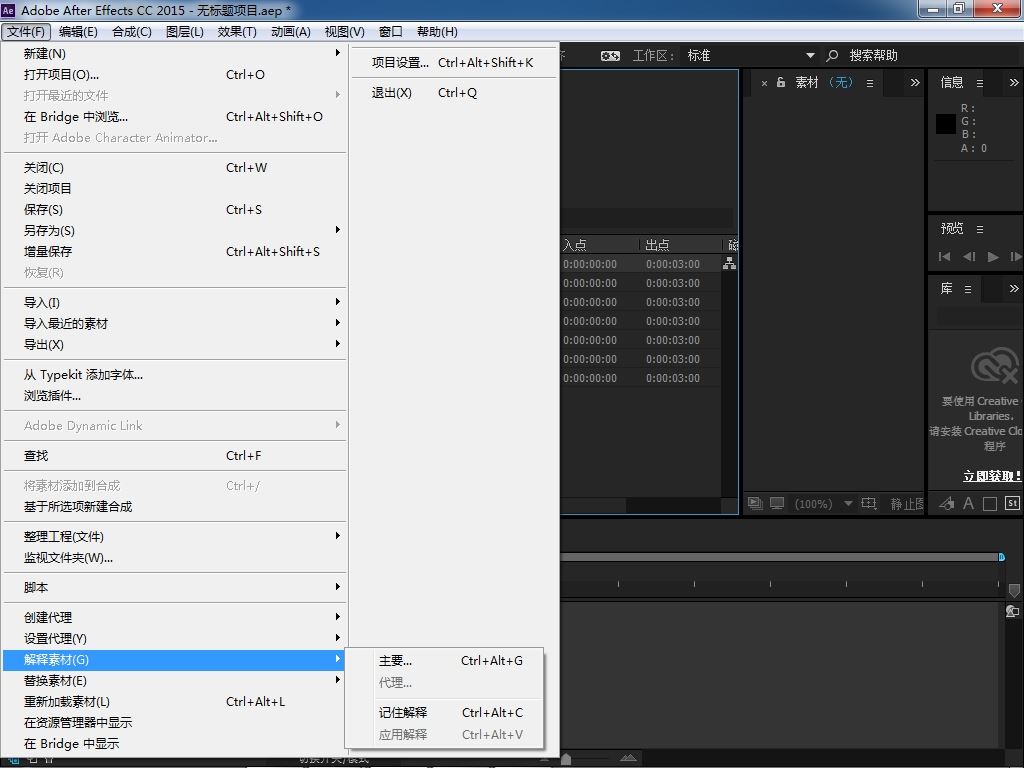Open the 帮助(H) menu
Image resolution: width=1024 pixels, height=768 pixels.
[x=437, y=31]
